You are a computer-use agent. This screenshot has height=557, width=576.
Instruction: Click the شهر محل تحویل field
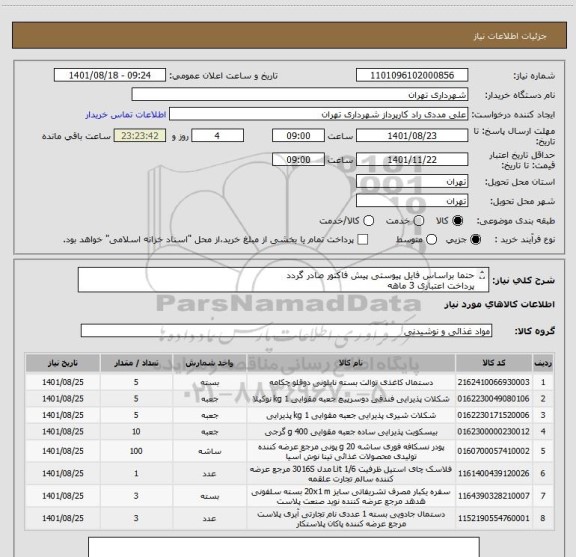pos(412,201)
